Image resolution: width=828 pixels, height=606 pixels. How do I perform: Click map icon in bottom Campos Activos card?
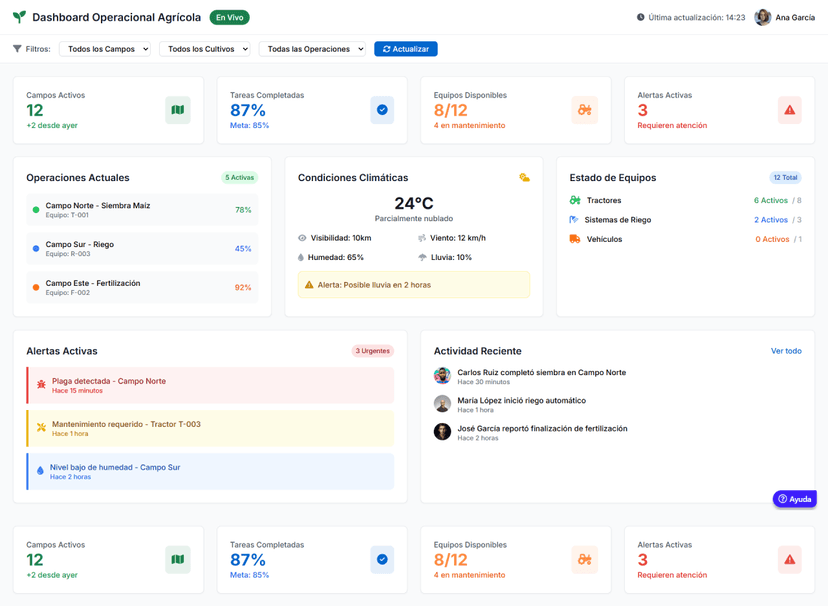[178, 560]
